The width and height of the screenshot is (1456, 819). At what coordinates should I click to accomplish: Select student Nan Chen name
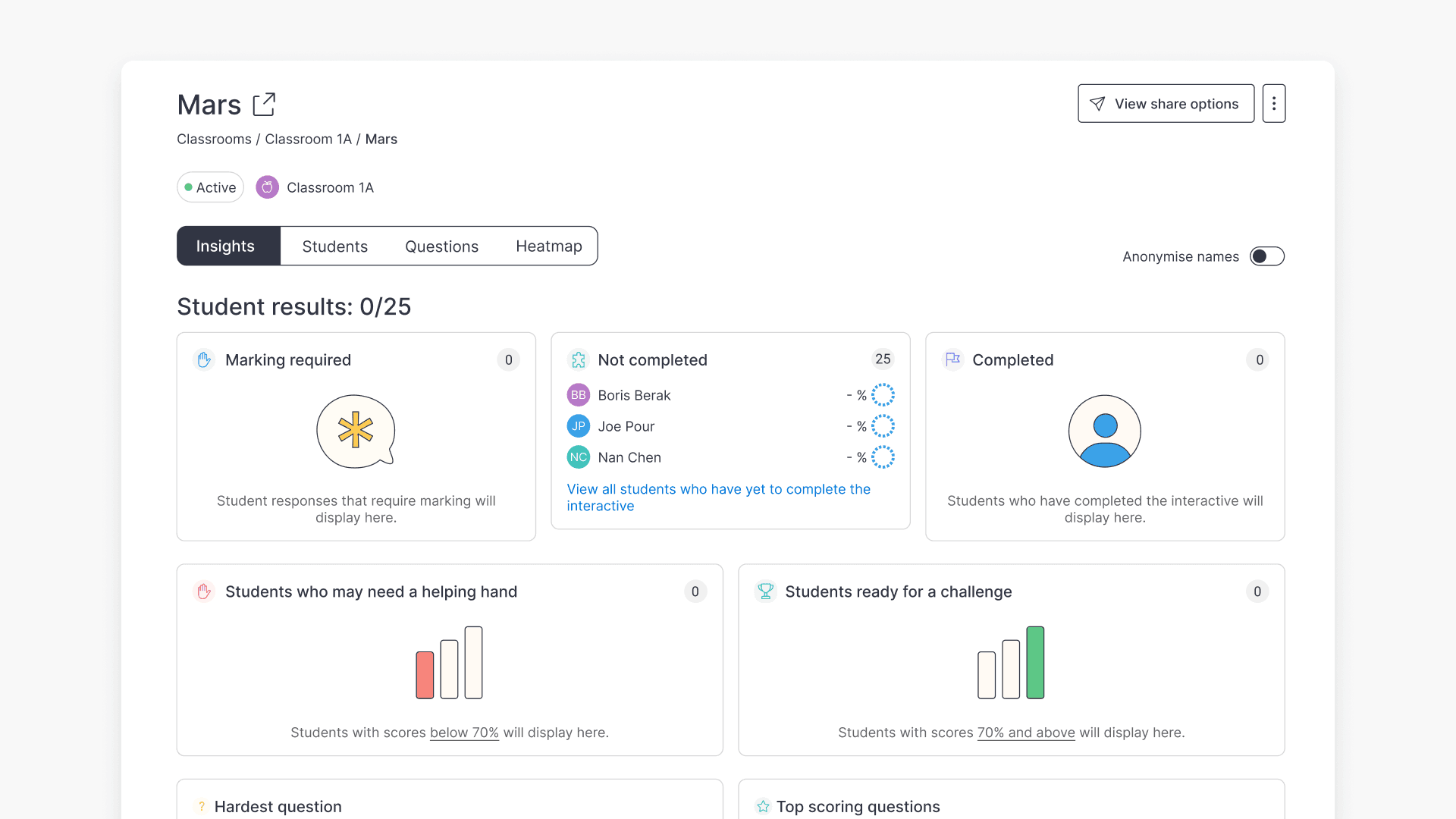[629, 457]
